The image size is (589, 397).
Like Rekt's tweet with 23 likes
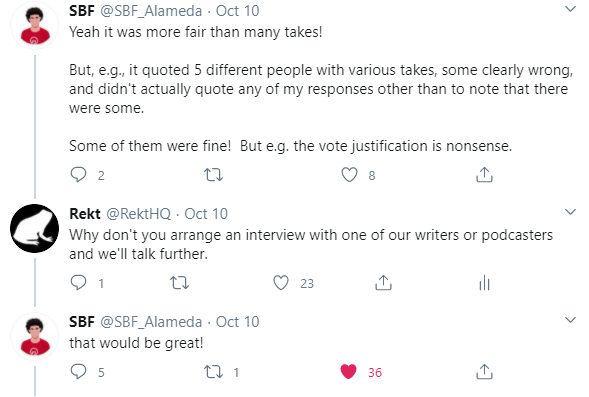(x=281, y=282)
